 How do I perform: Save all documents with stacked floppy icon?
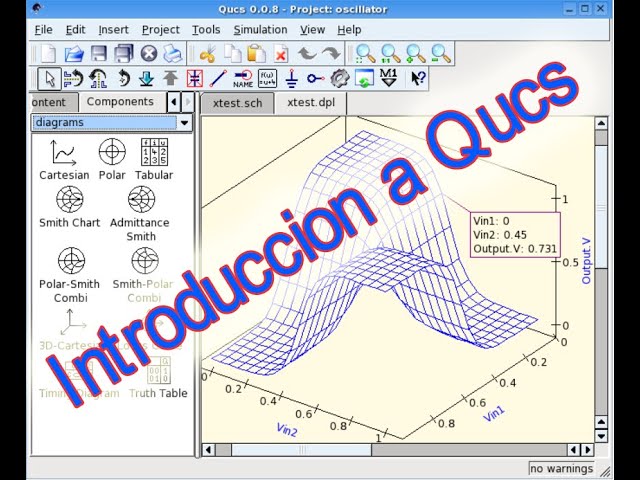[124, 53]
